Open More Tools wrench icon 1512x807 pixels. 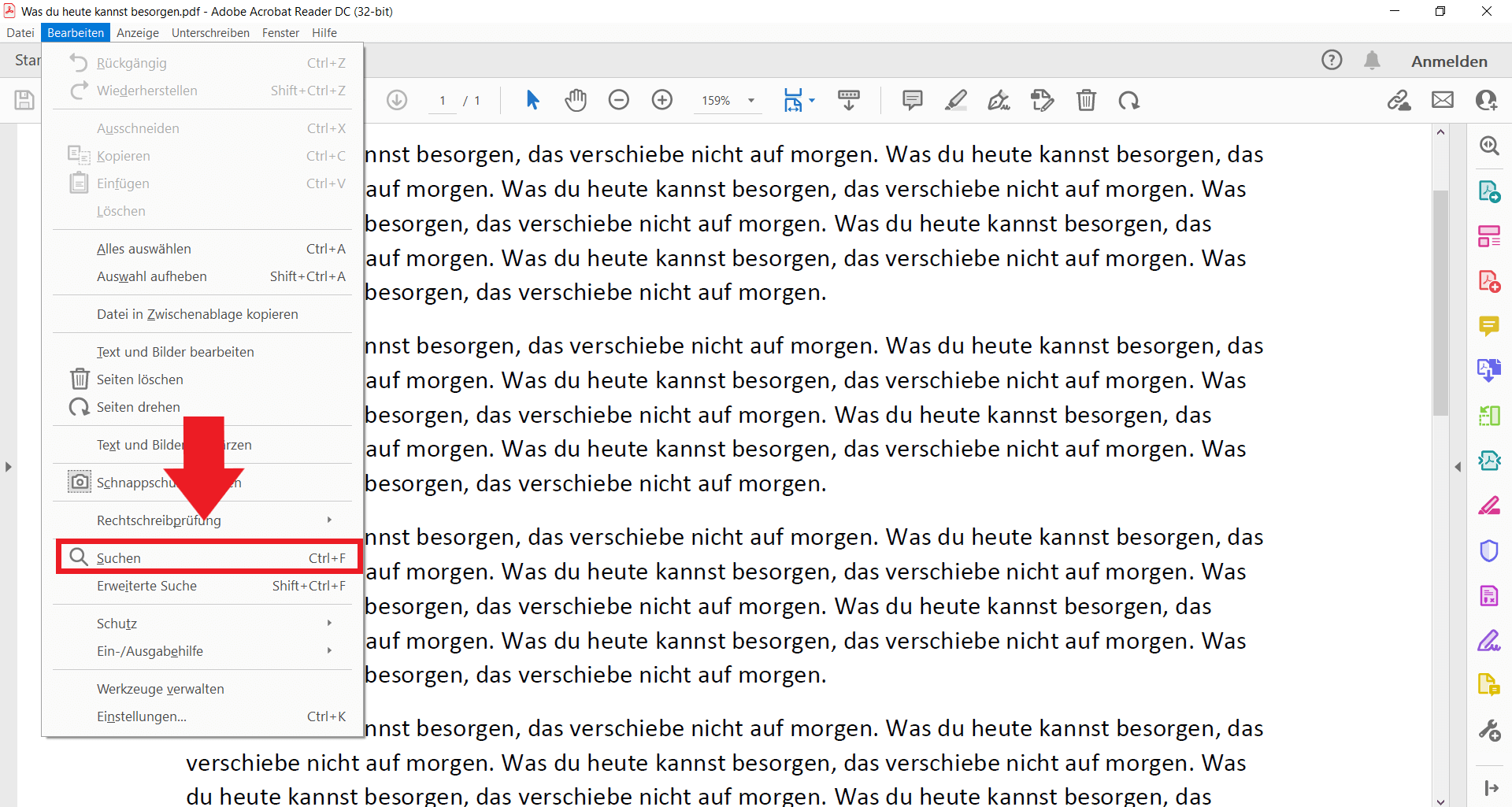tap(1489, 730)
